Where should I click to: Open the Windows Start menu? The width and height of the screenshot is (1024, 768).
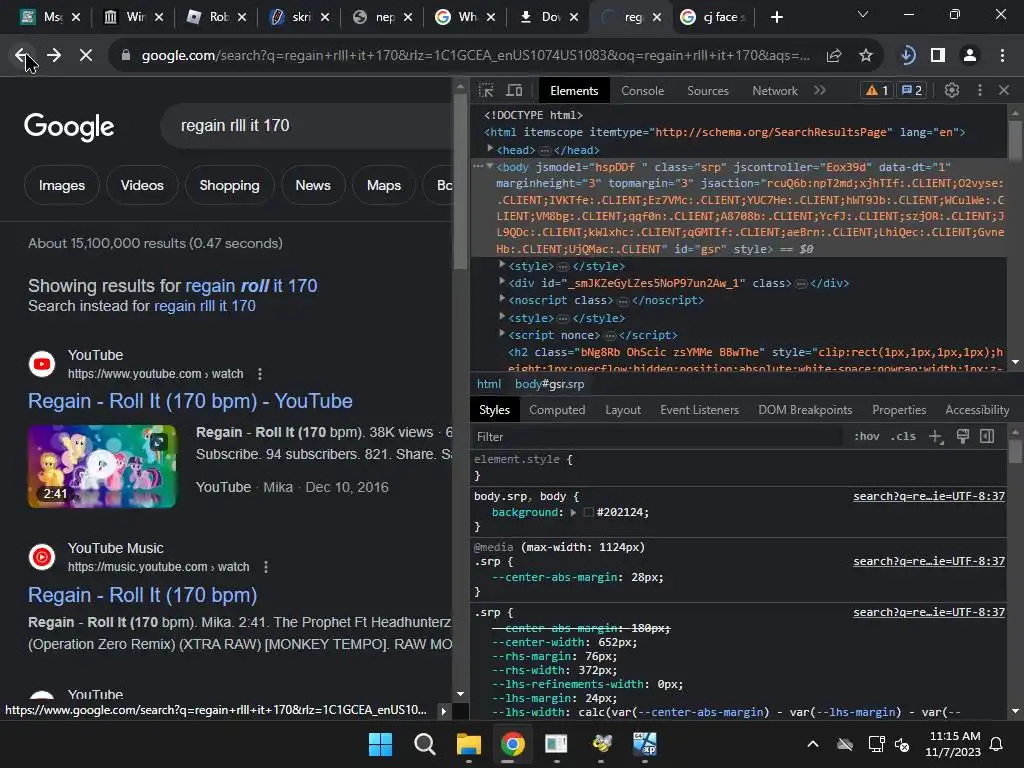pyautogui.click(x=380, y=744)
